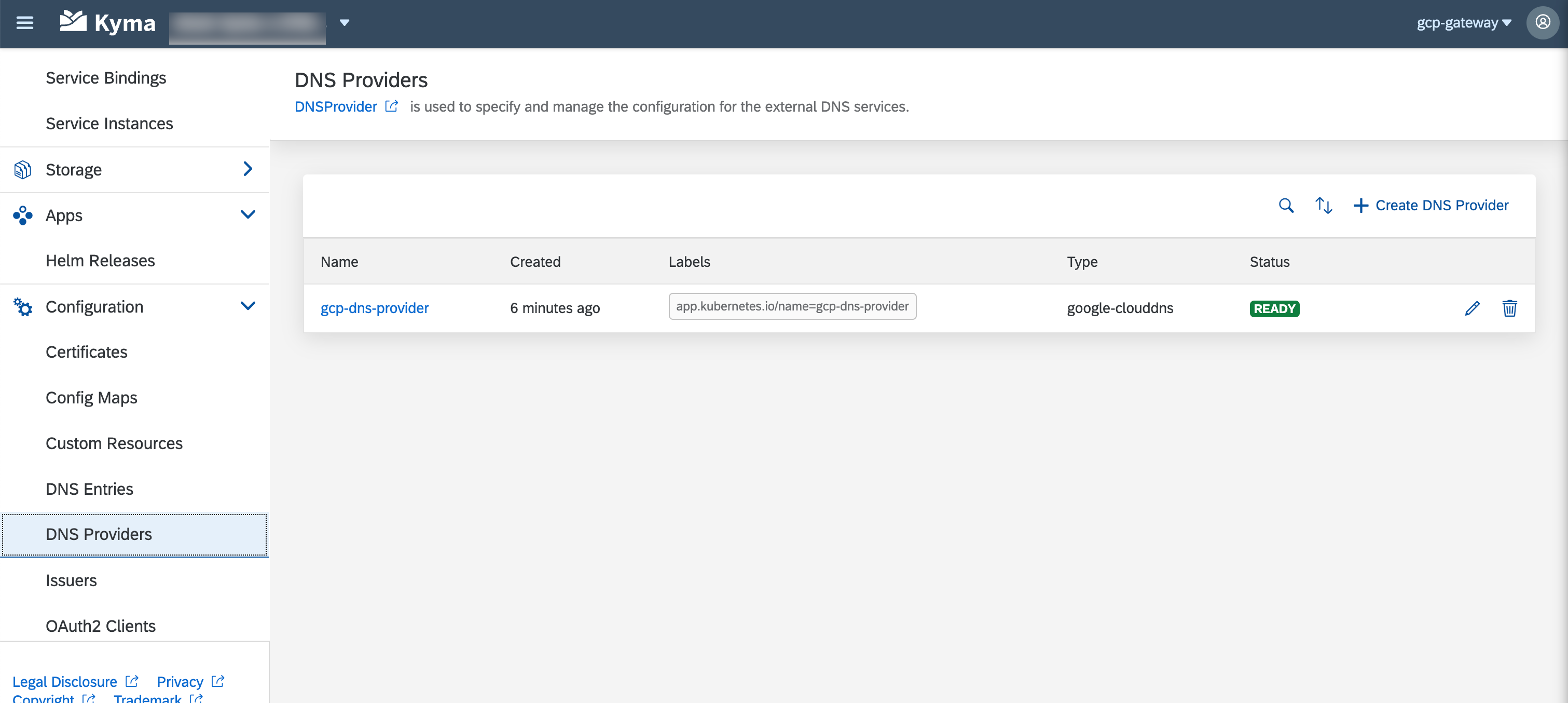Click external icon beside Legal Disclosure
The image size is (1568, 703).
[x=132, y=681]
